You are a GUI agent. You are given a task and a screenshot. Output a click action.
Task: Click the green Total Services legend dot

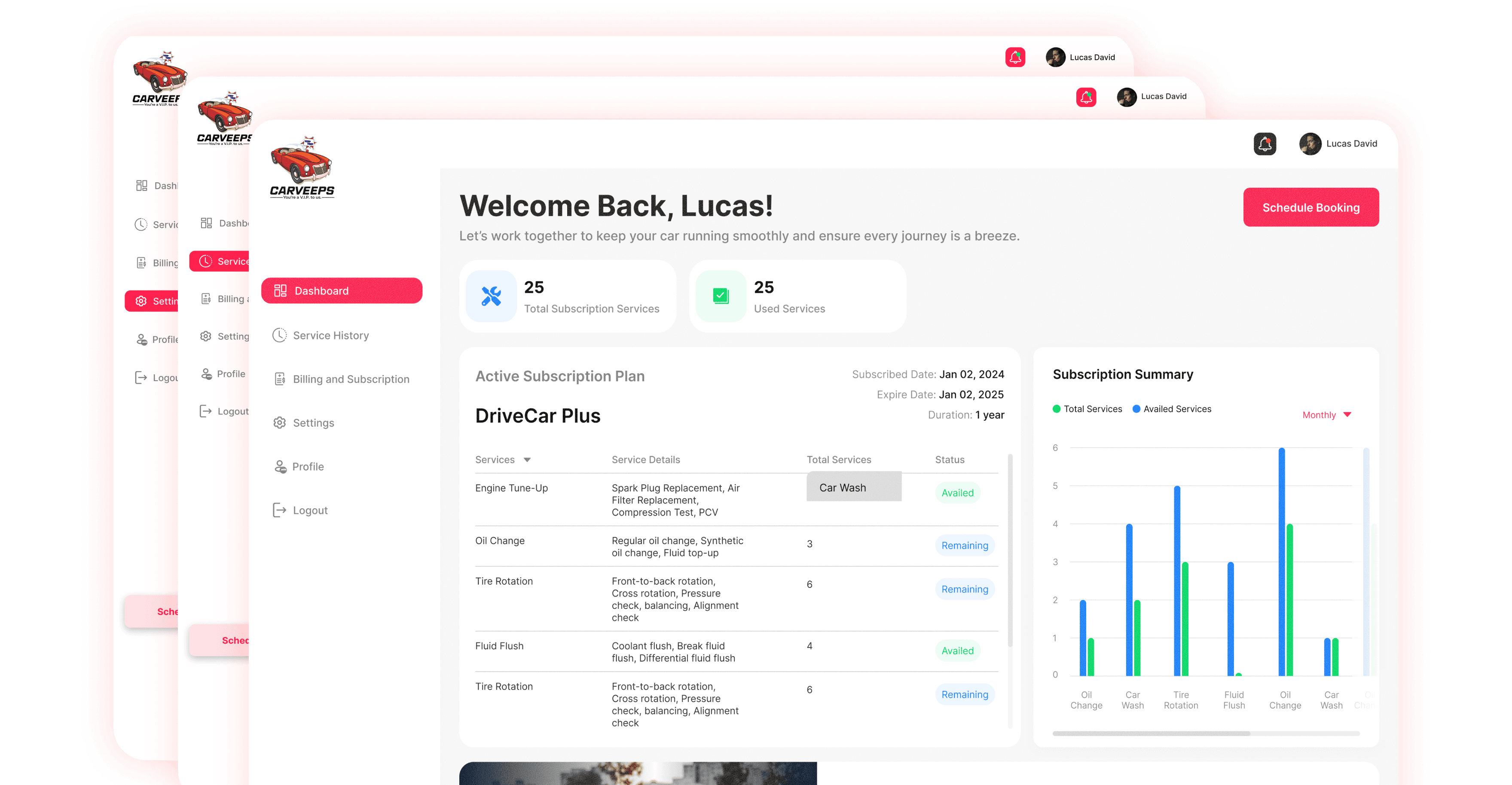[1057, 409]
